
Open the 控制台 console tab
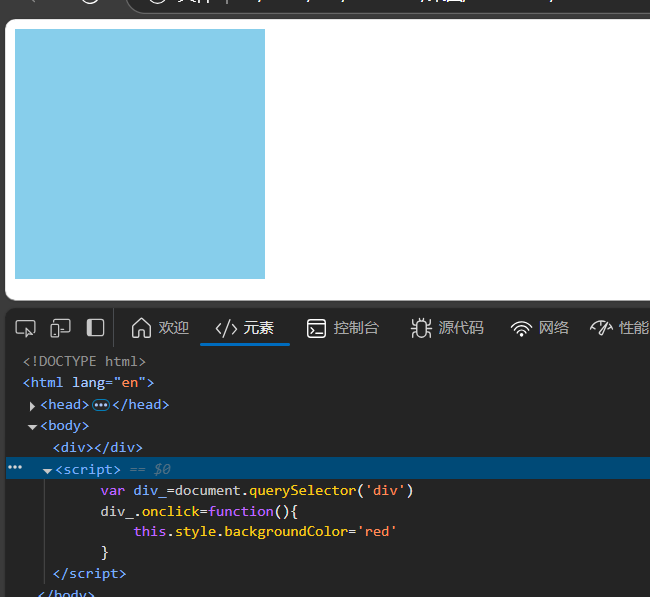click(x=343, y=328)
